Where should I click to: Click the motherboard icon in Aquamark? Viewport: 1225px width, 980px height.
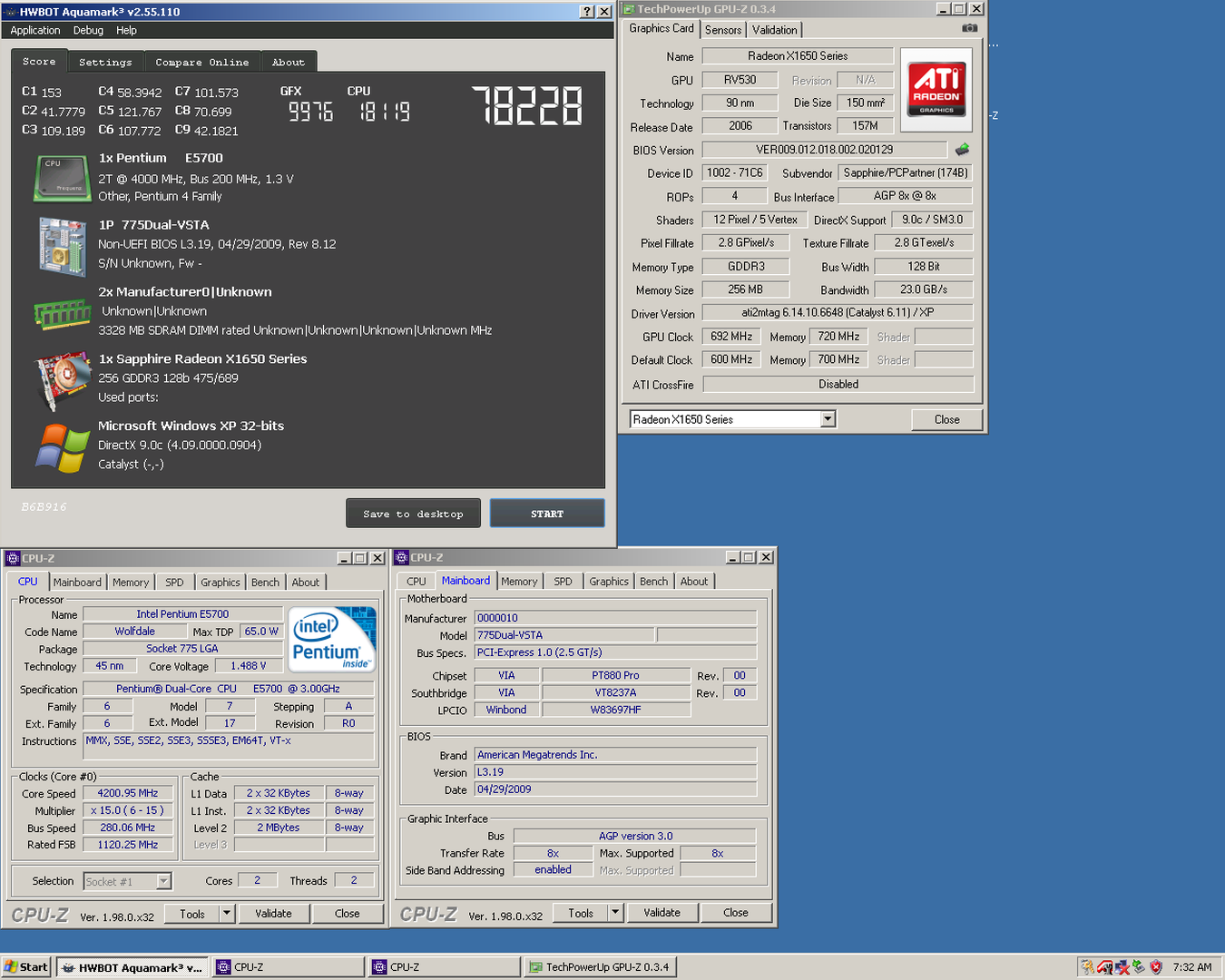pos(62,246)
